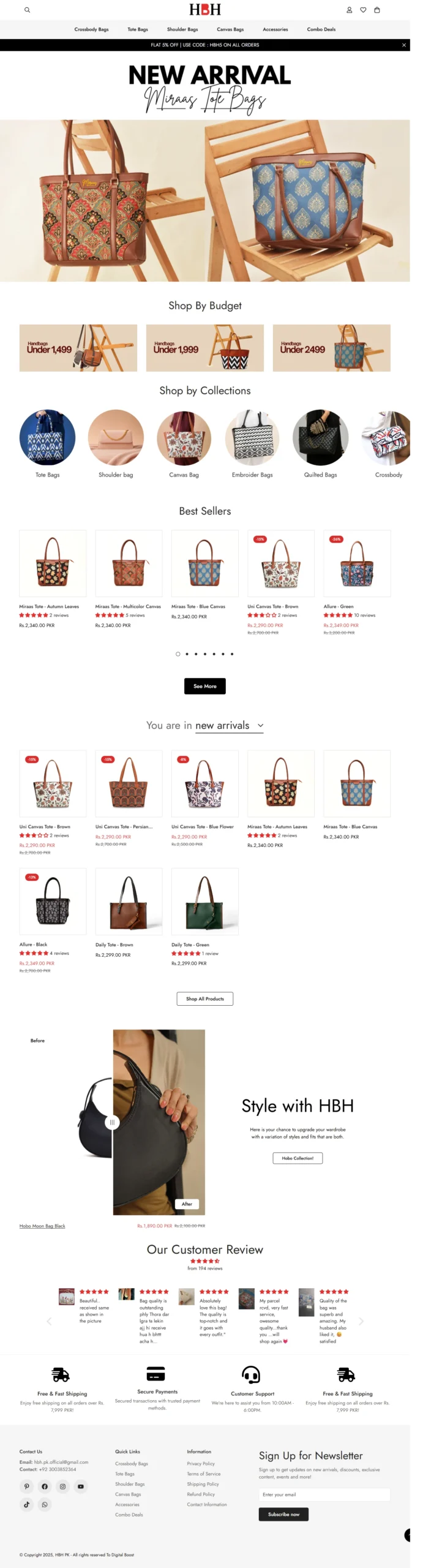Open the Instagram social icon

click(x=62, y=1487)
